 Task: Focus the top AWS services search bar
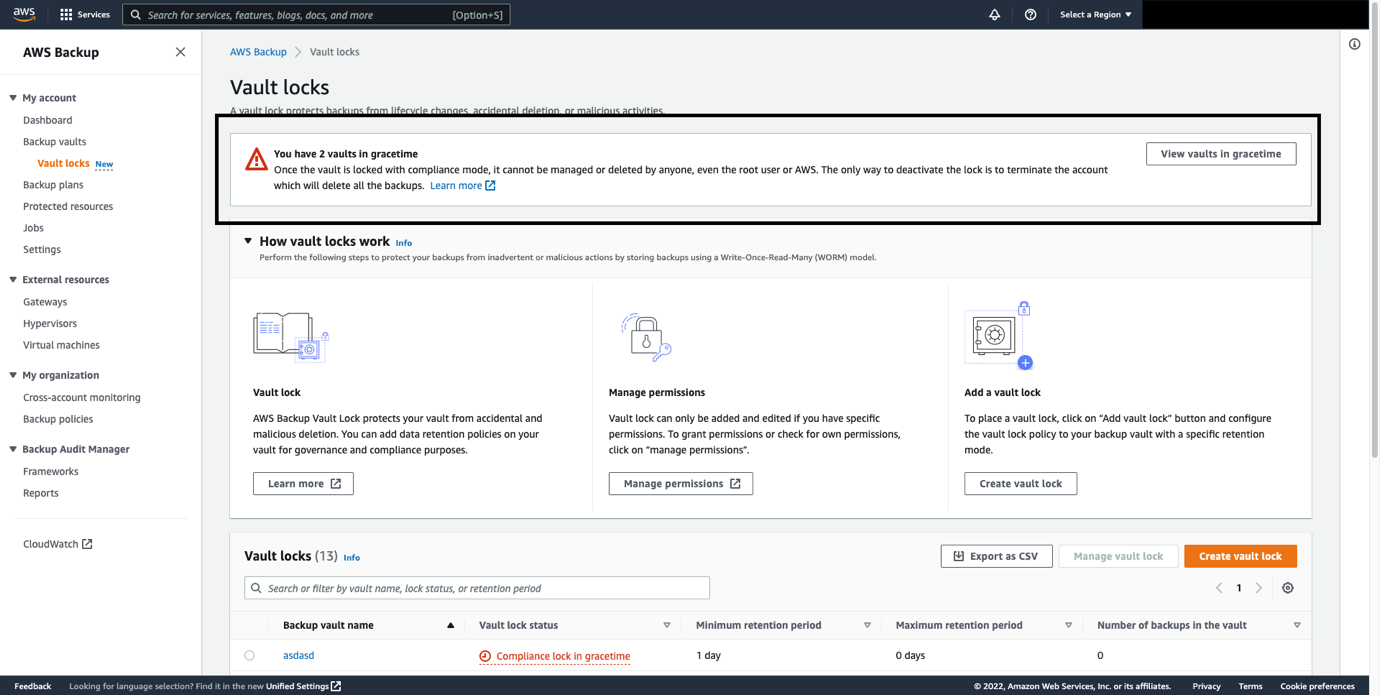click(x=316, y=15)
